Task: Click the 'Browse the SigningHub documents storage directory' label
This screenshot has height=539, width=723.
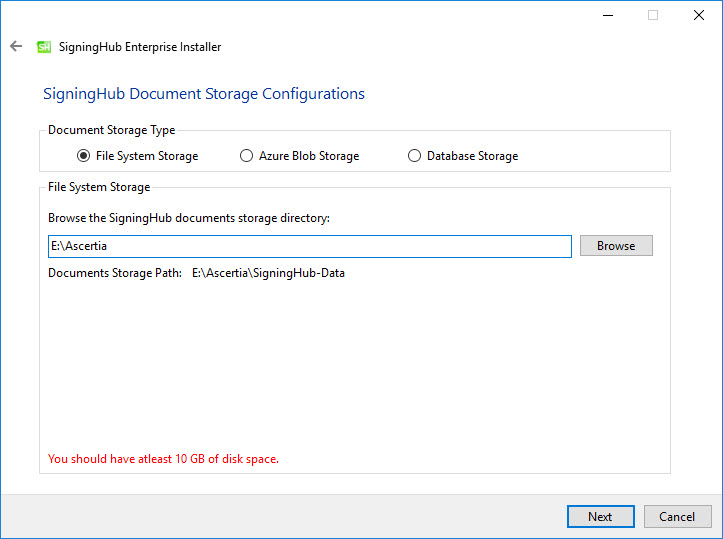Action: pos(189,218)
